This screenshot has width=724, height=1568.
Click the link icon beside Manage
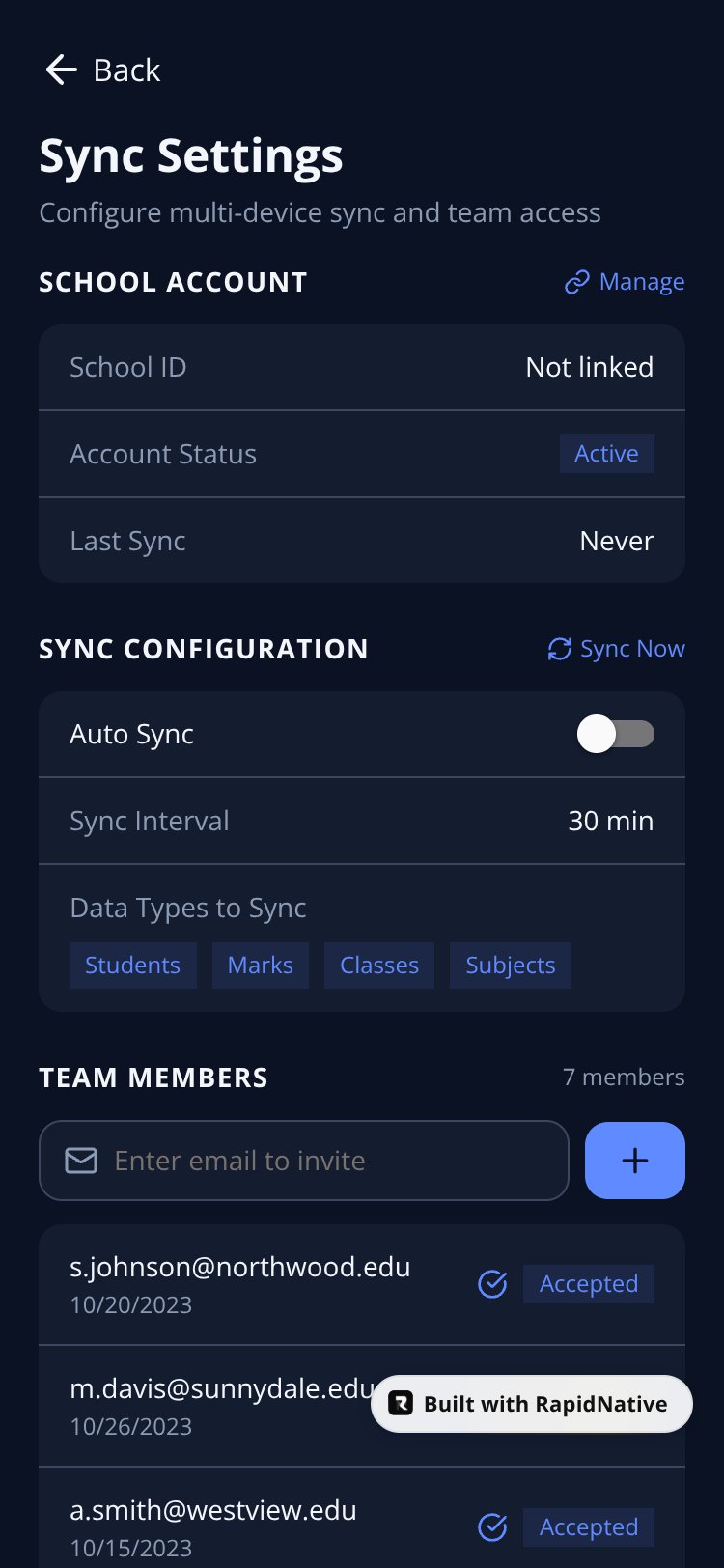pyautogui.click(x=577, y=282)
